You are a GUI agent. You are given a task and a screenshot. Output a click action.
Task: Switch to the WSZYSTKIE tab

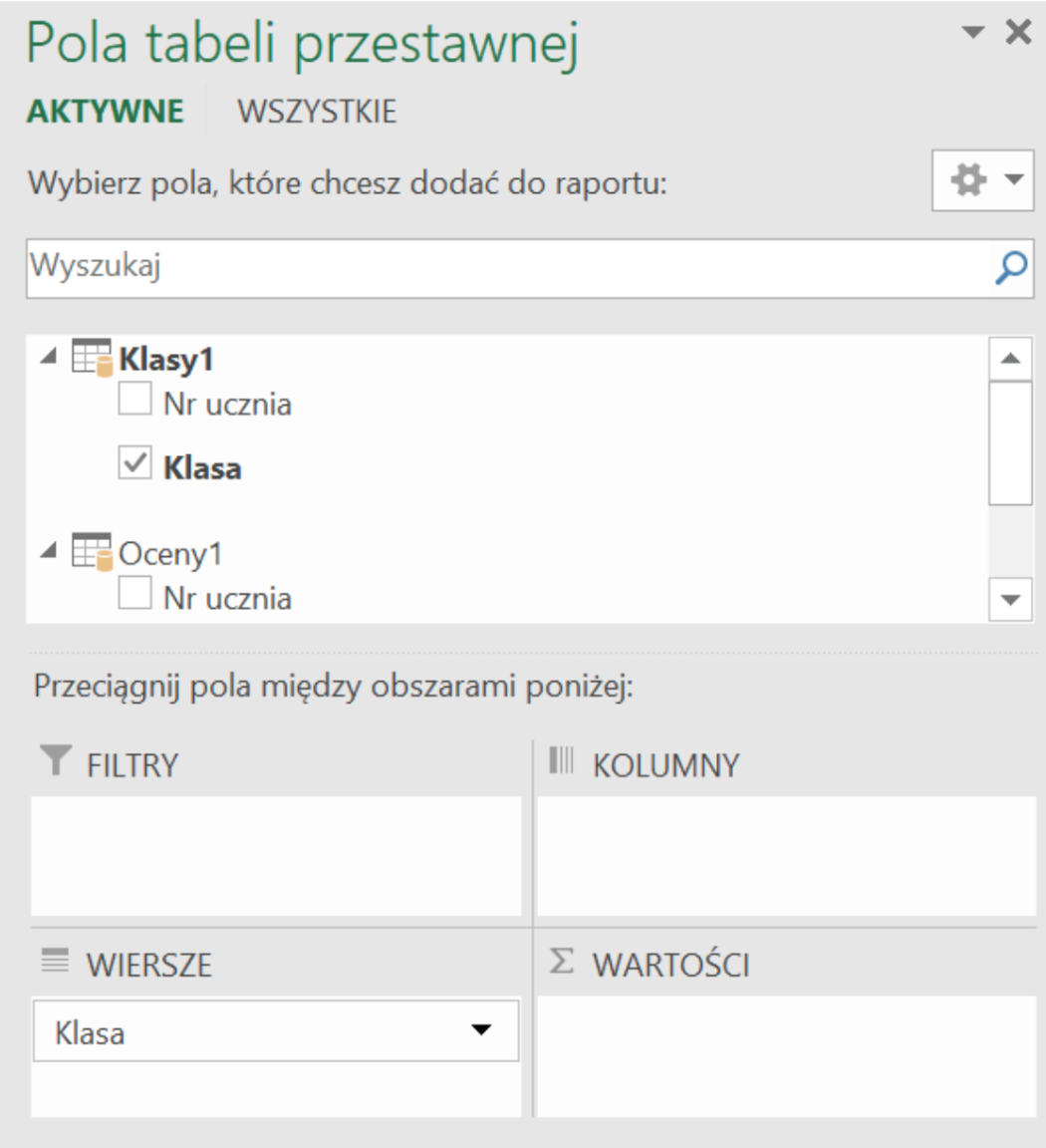click(x=317, y=111)
